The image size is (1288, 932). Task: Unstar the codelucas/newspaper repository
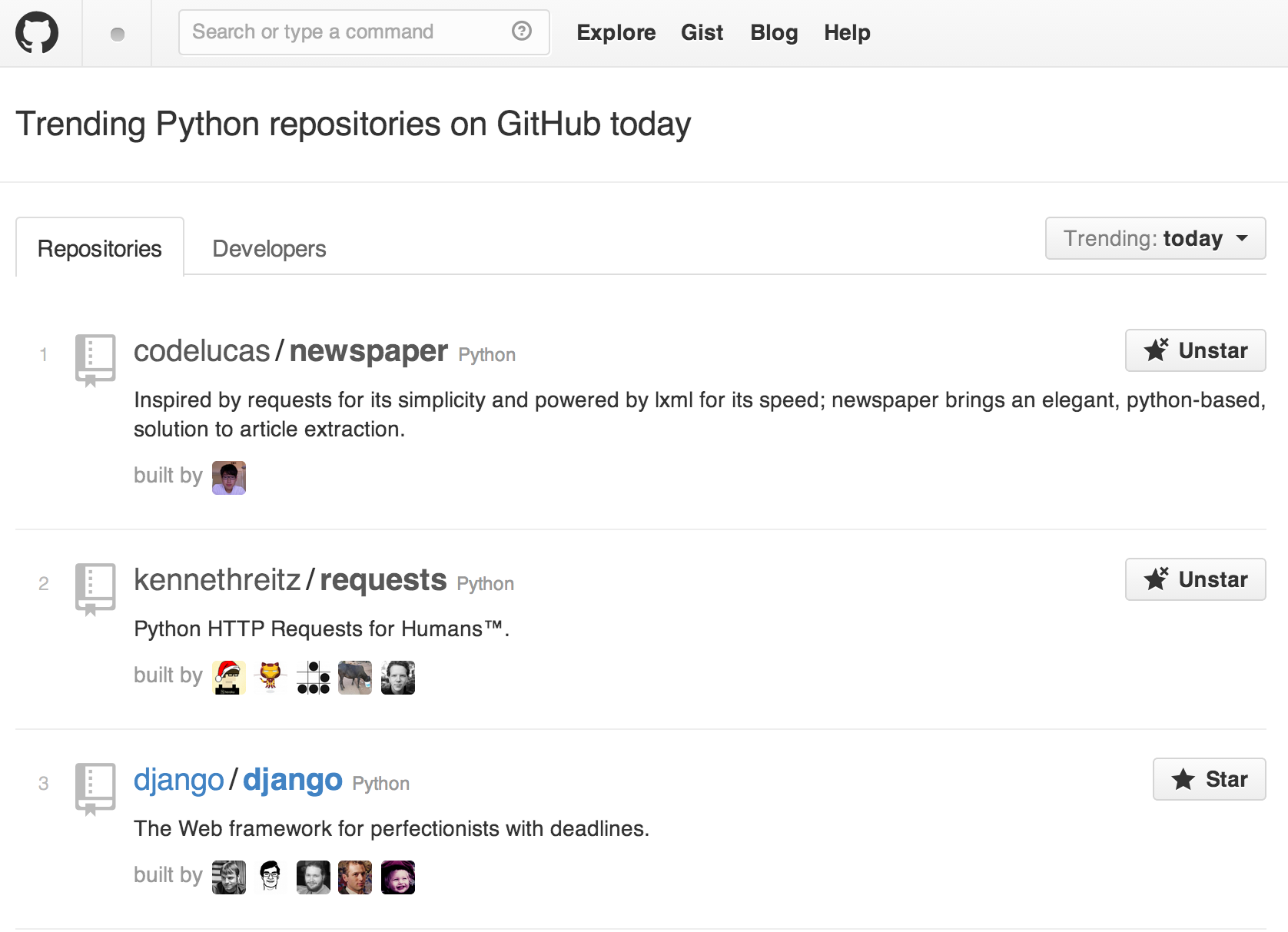1195,350
